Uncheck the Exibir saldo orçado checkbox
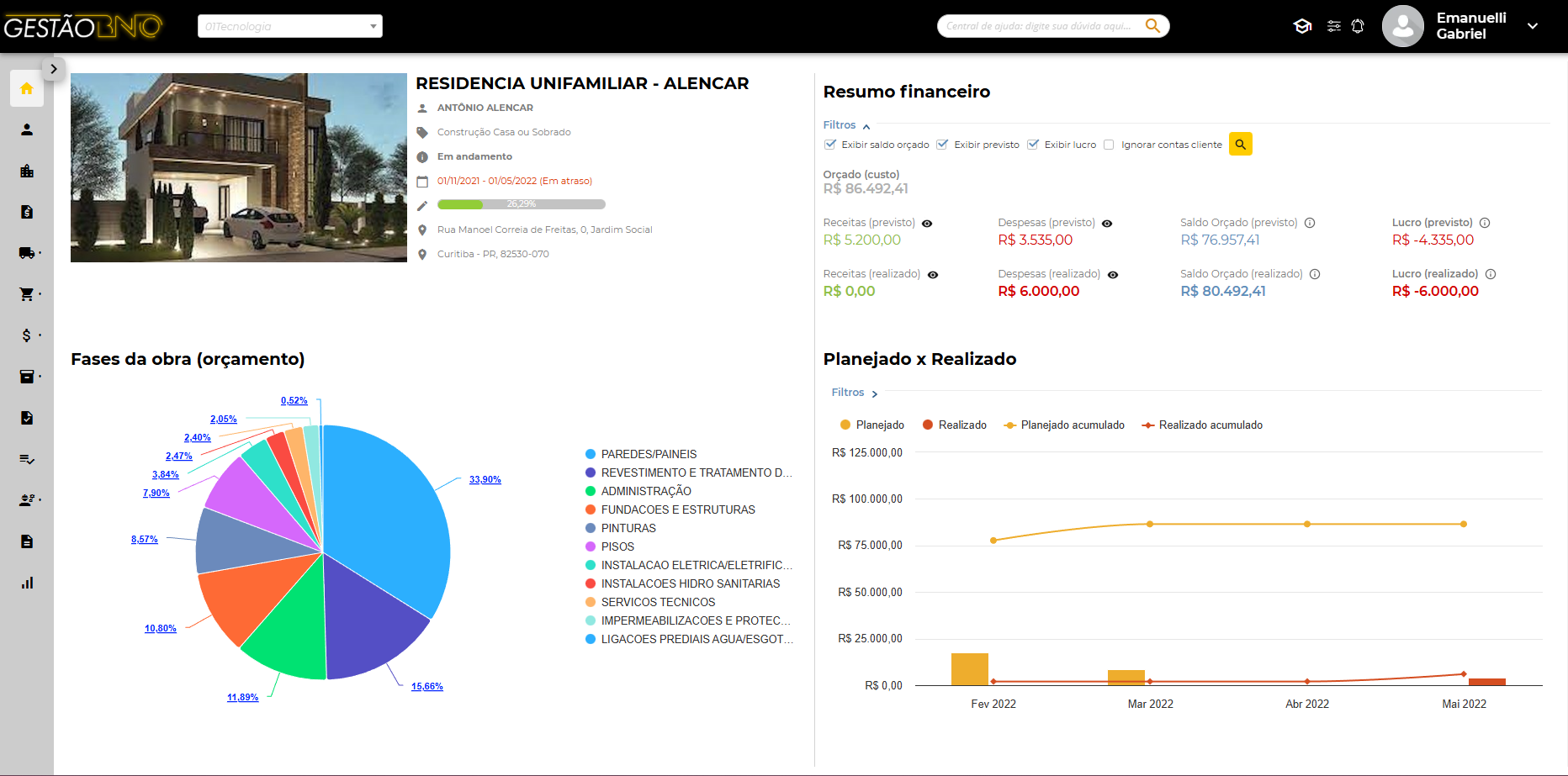The image size is (1568, 776). (830, 145)
